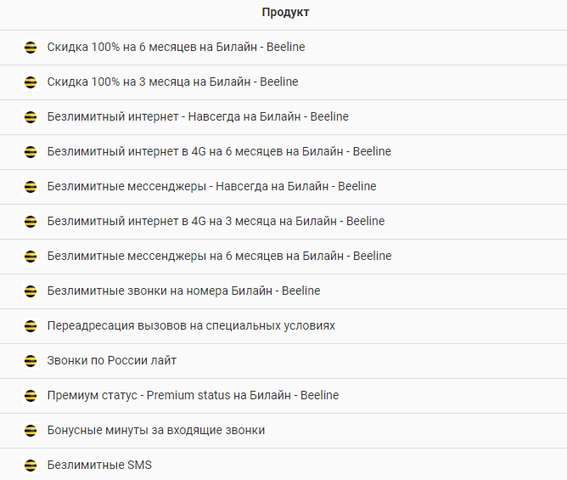Open Скидка 100% на 3 месяца product link
The image size is (567, 480).
tap(173, 82)
